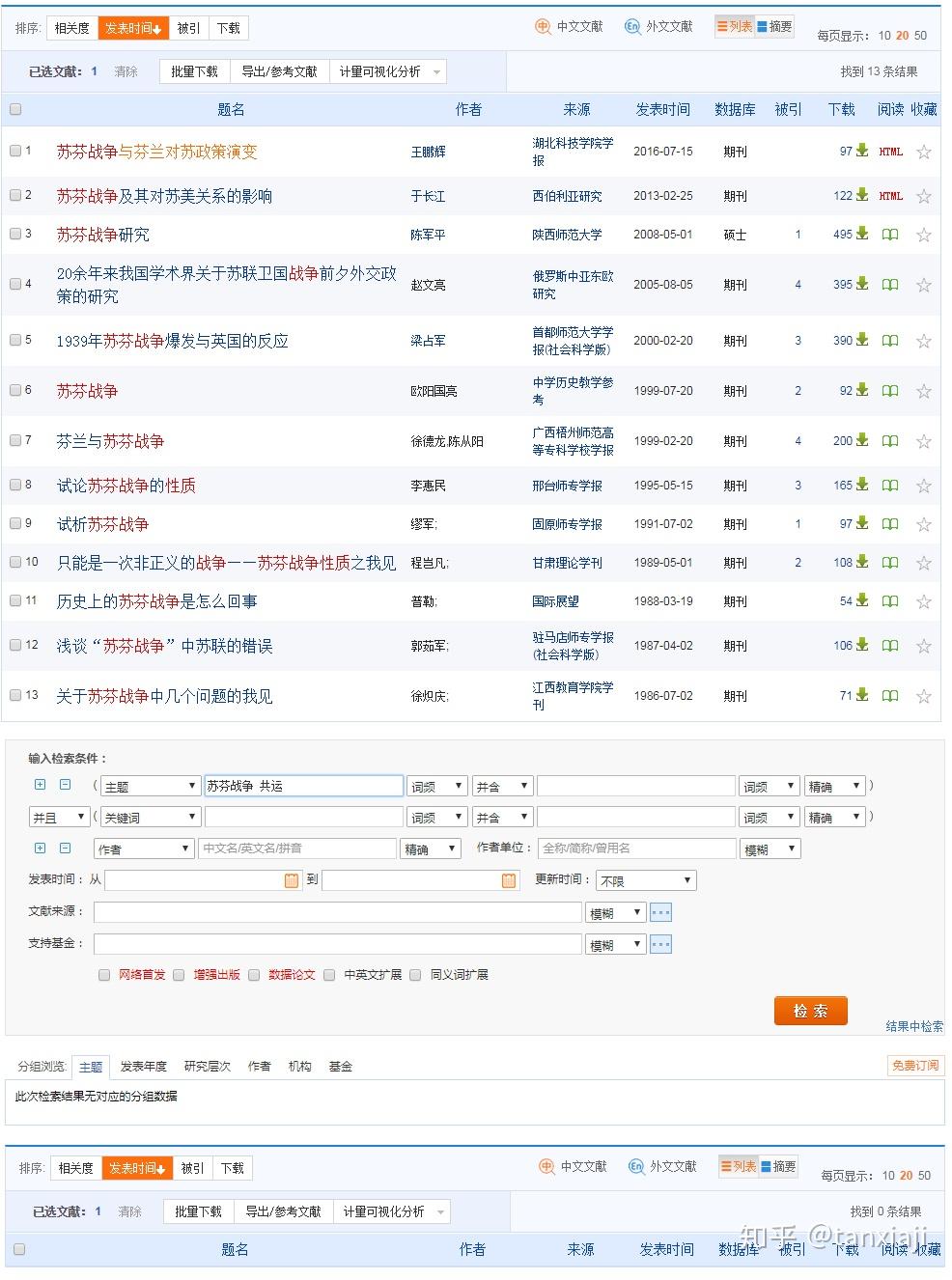Open 作者单位 模糊 dropdown

(x=770, y=849)
